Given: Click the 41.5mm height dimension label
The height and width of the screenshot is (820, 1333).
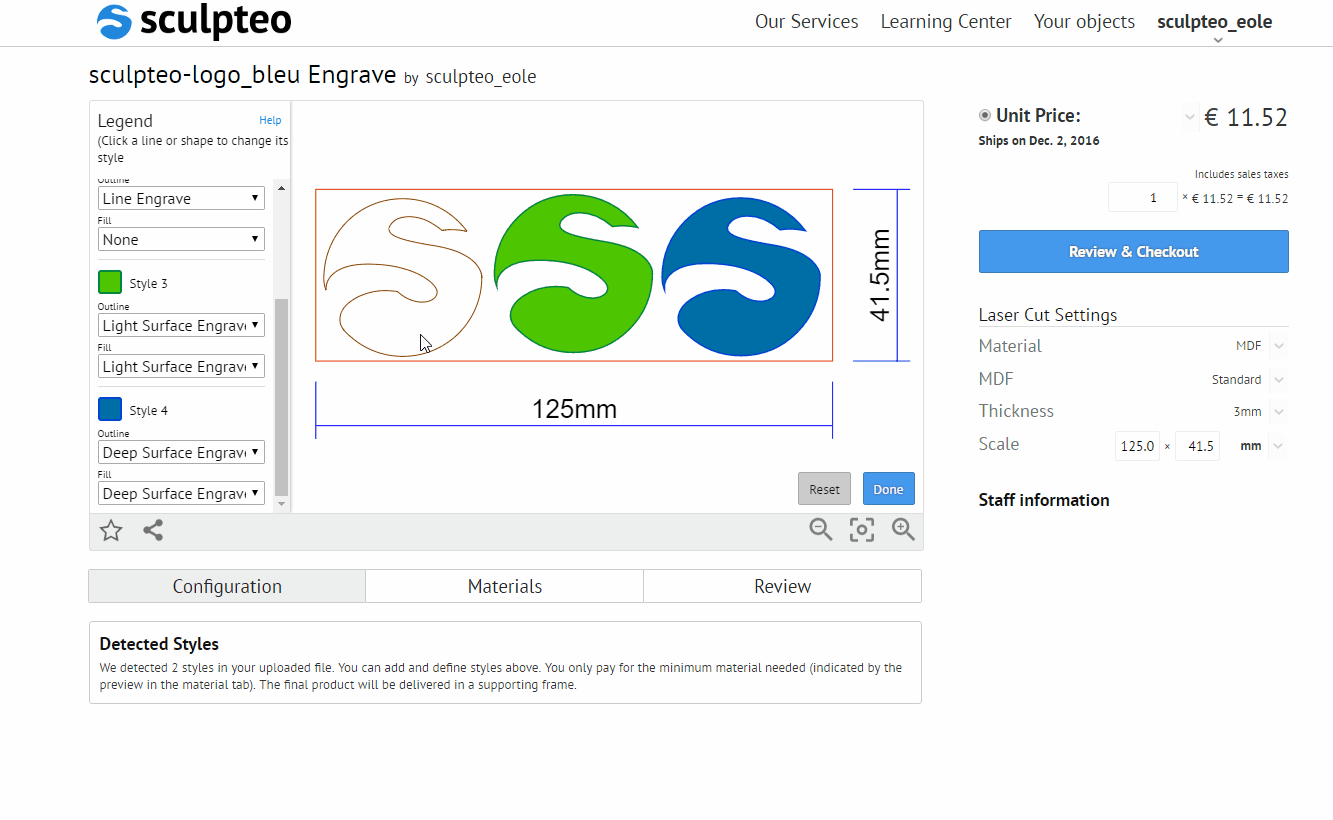Looking at the screenshot, I should pos(880,275).
